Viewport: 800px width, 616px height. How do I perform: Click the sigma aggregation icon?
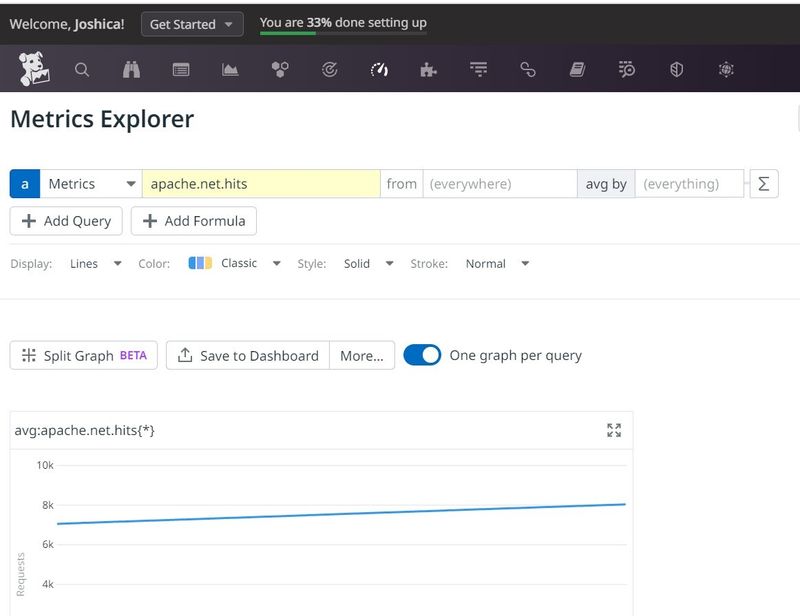[x=764, y=184]
